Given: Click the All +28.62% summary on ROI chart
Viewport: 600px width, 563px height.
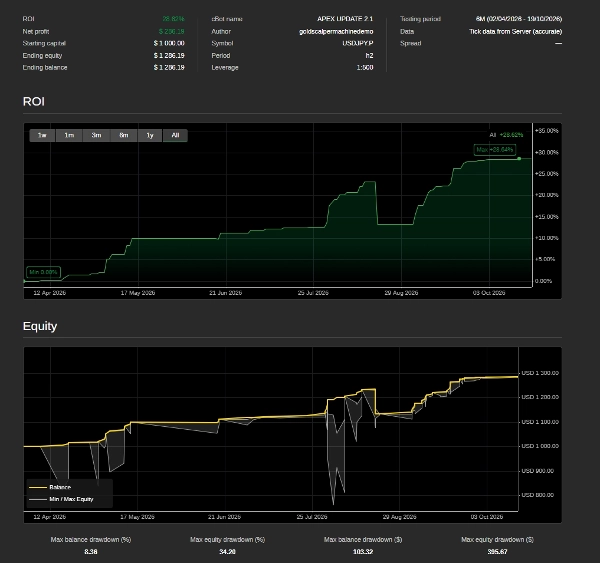Looking at the screenshot, I should pyautogui.click(x=506, y=135).
